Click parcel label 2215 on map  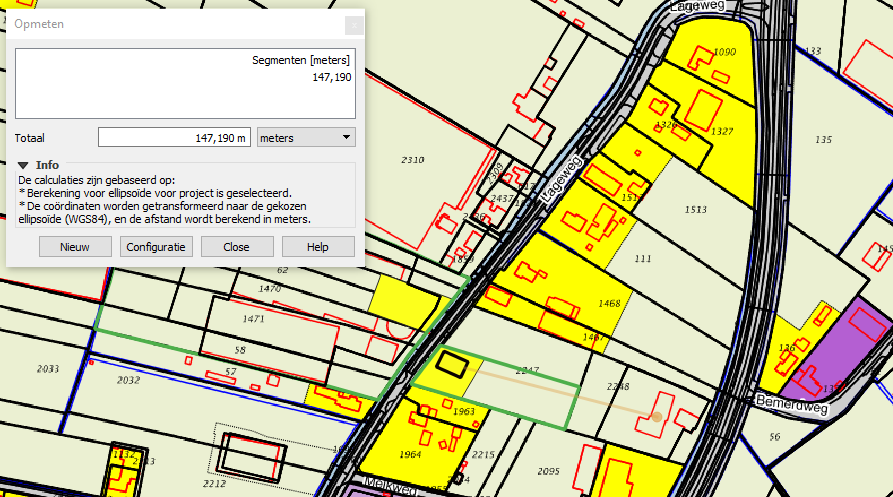tap(483, 455)
